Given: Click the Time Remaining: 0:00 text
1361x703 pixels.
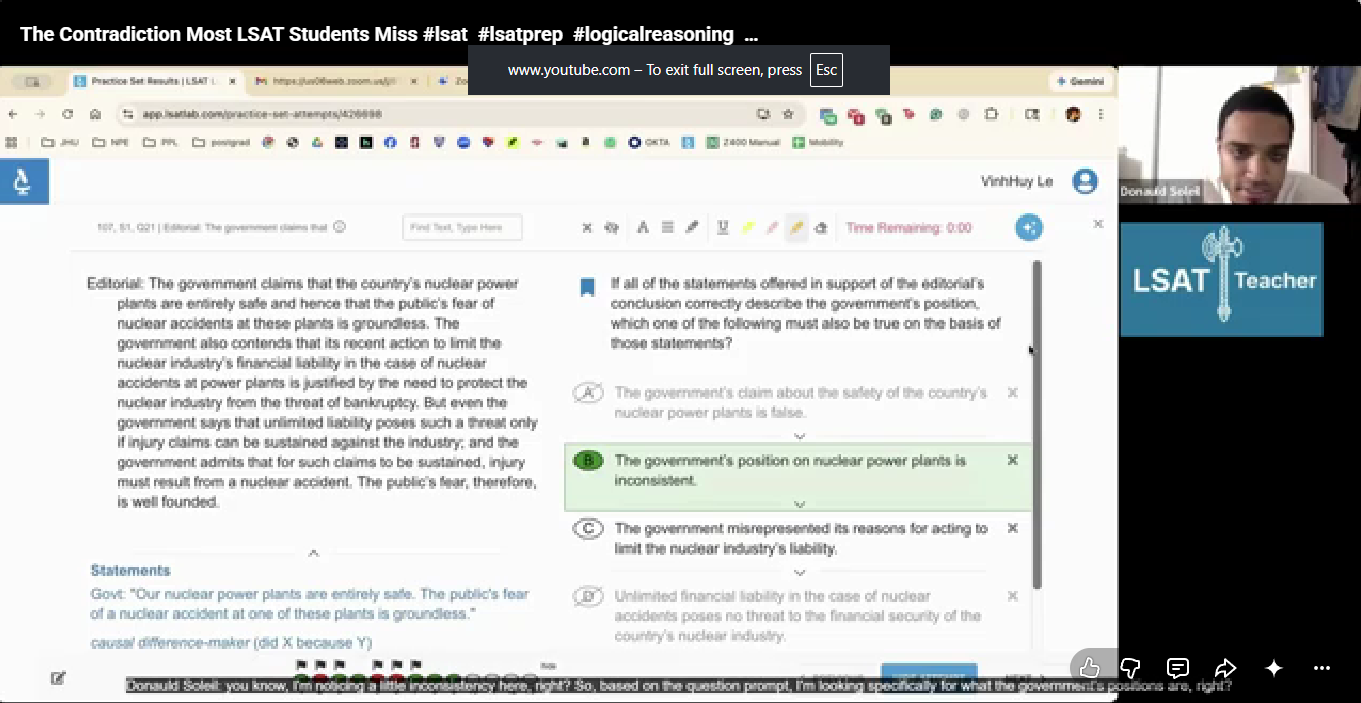Looking at the screenshot, I should tap(908, 228).
